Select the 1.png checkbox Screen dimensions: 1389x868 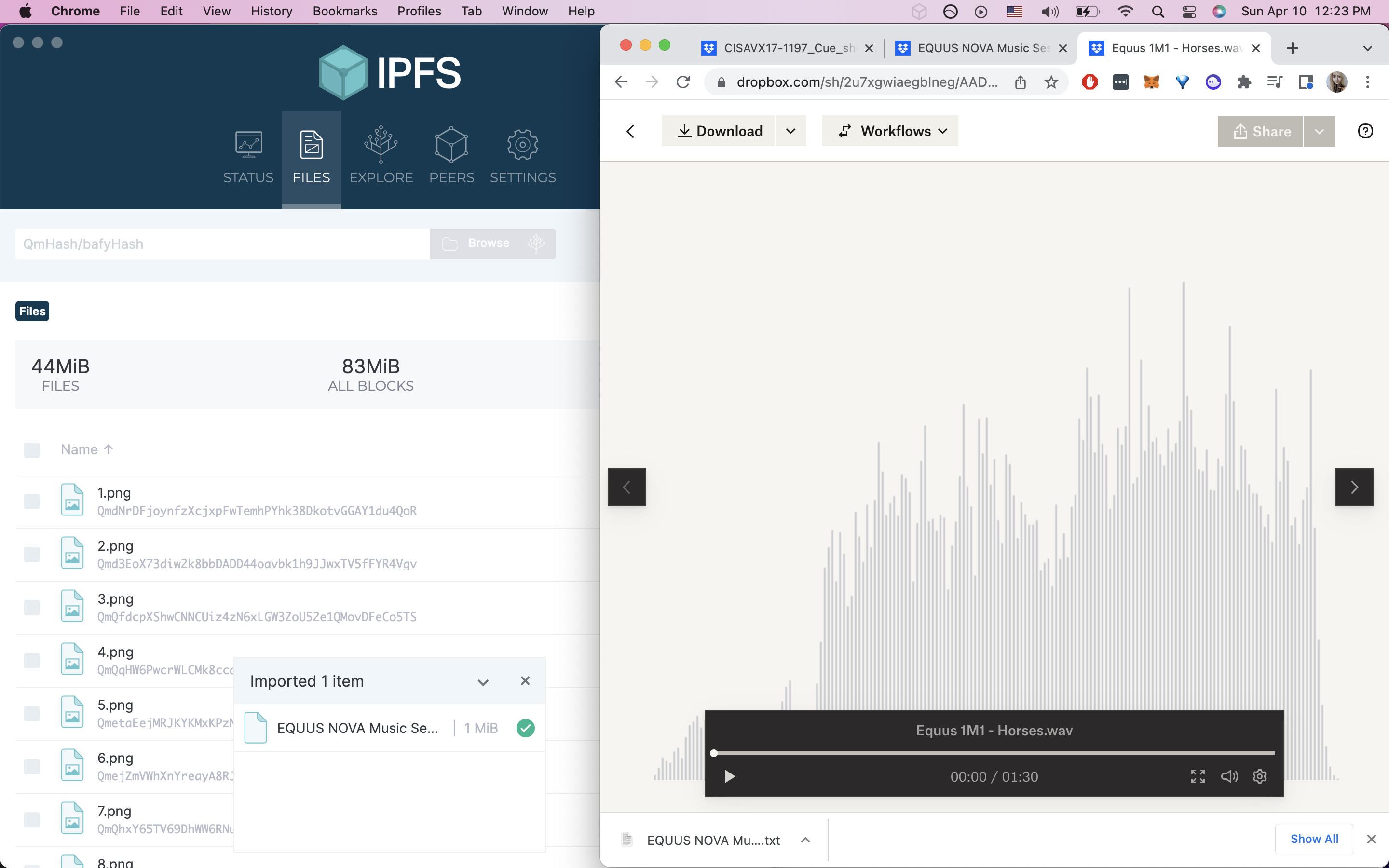(31, 501)
